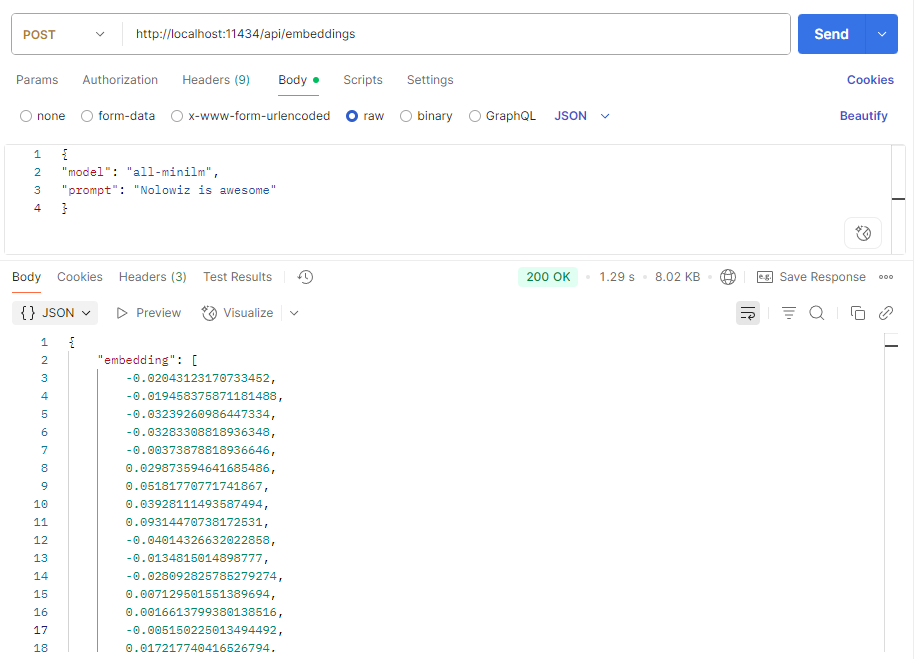917x659 pixels.
Task: Click the Beautify link
Action: pyautogui.click(x=863, y=116)
